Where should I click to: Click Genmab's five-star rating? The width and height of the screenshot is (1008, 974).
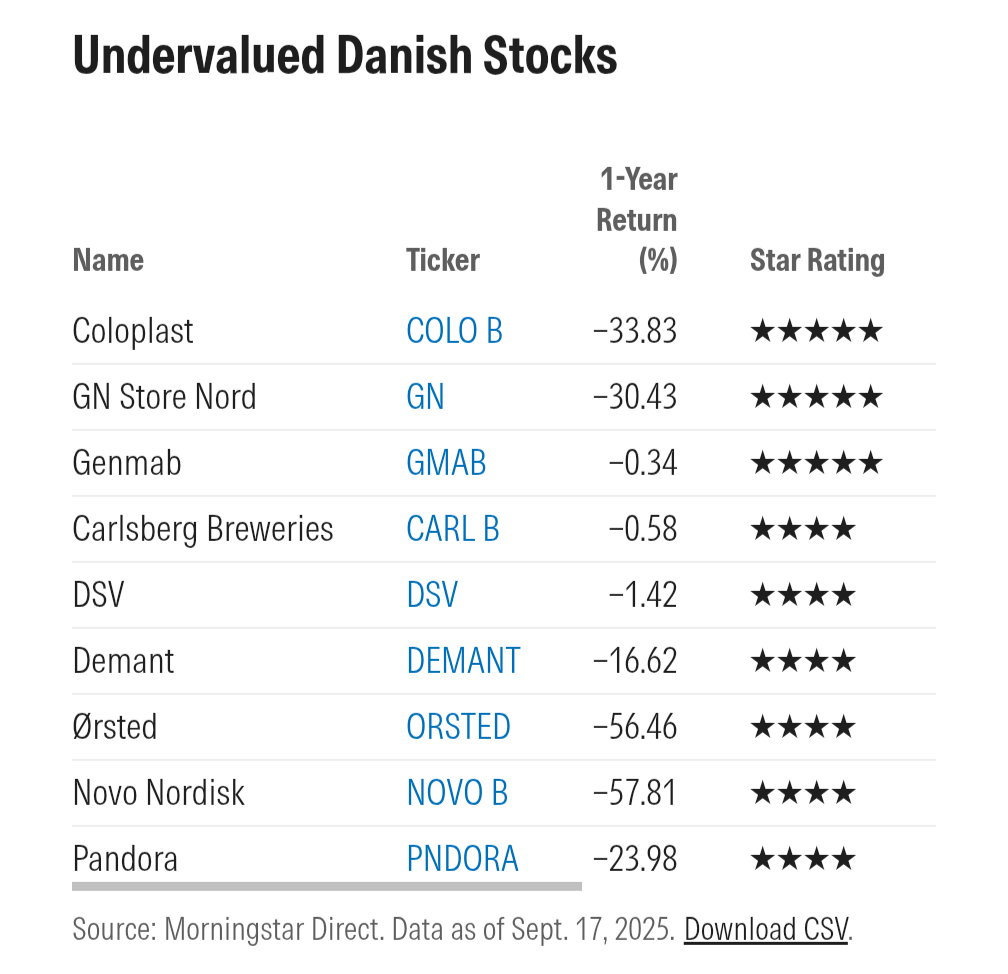[816, 464]
